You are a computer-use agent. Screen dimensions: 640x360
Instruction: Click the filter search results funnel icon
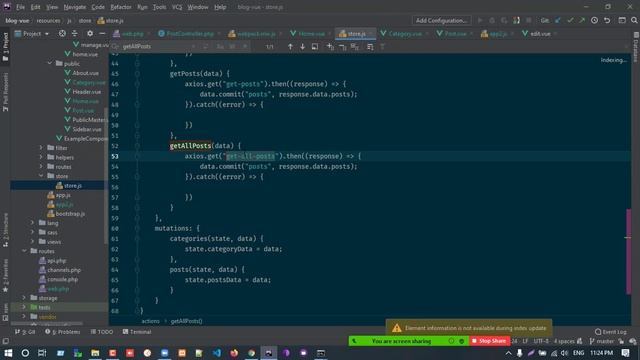[382, 47]
